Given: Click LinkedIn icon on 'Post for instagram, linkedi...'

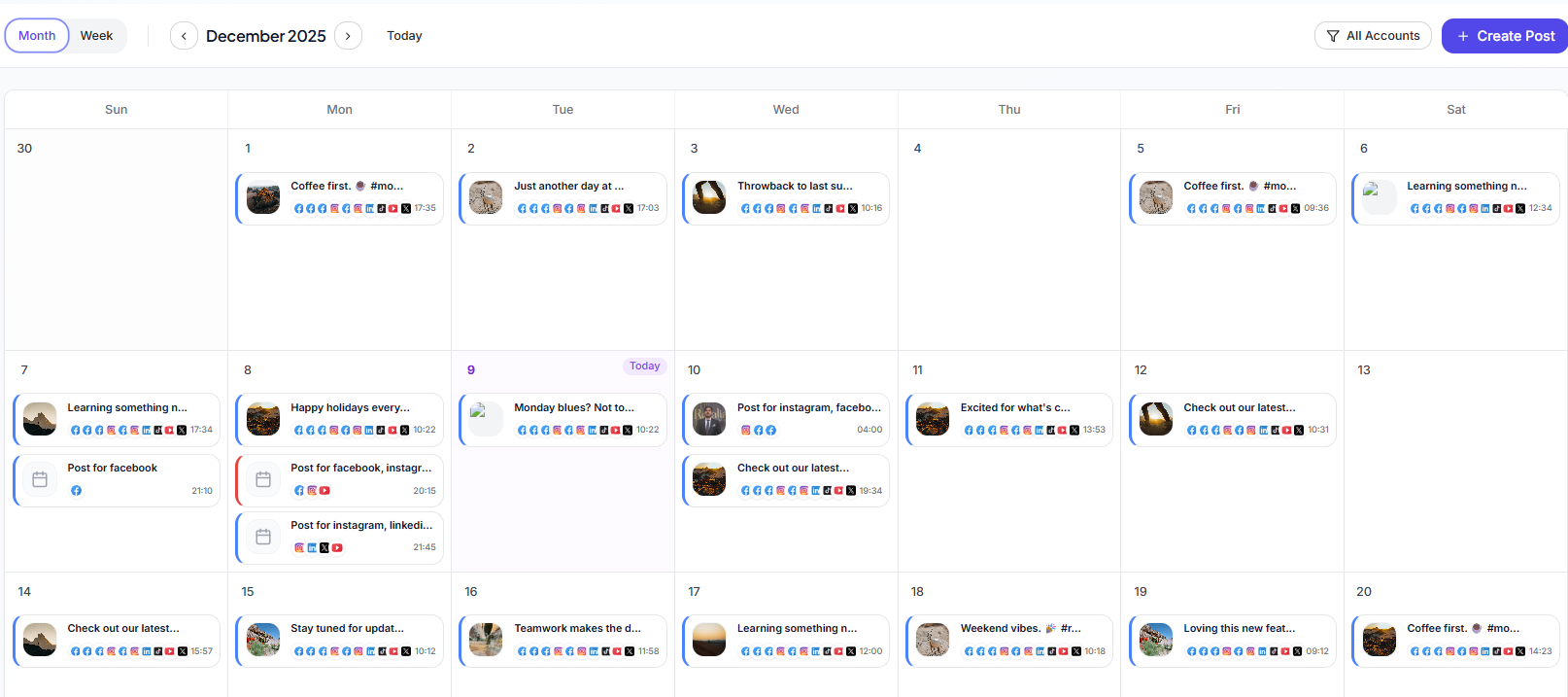Looking at the screenshot, I should click(x=312, y=548).
